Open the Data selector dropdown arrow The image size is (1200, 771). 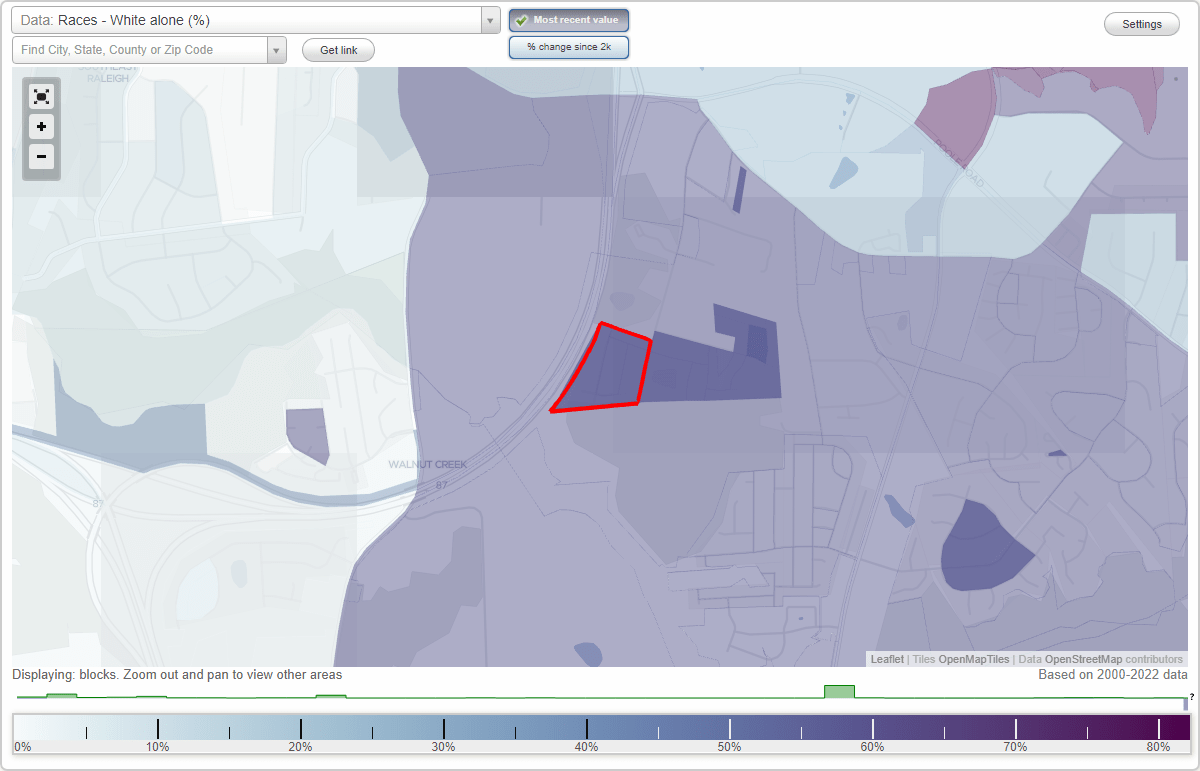[490, 20]
